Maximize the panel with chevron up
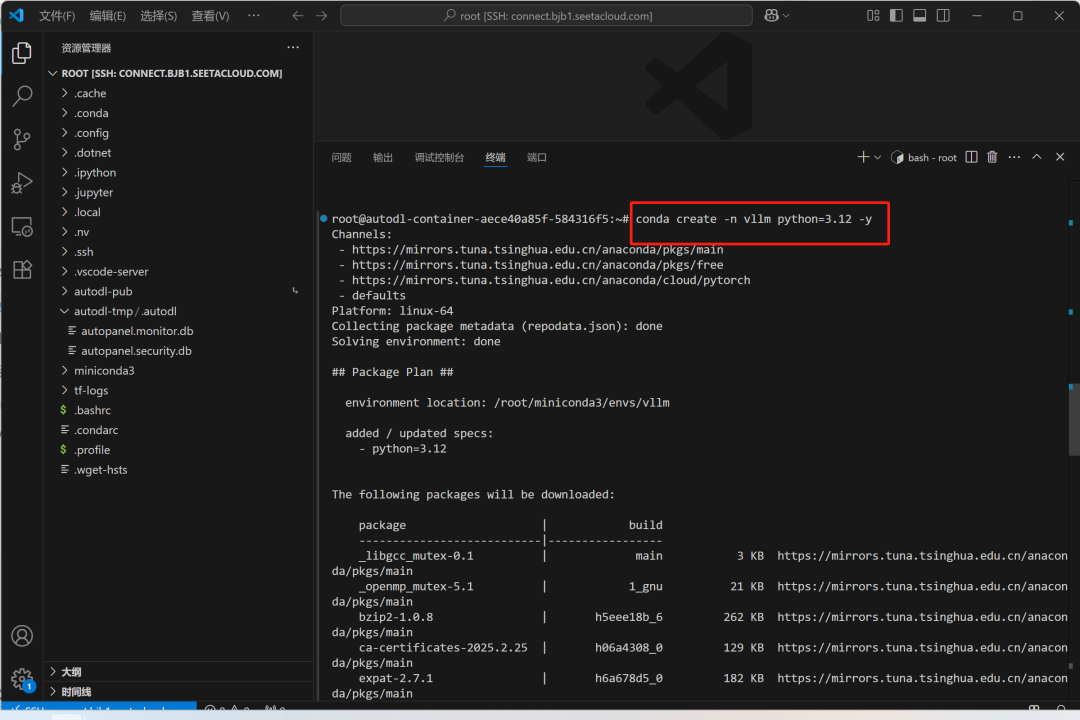Screen dimensions: 1080x720 (x=1037, y=157)
